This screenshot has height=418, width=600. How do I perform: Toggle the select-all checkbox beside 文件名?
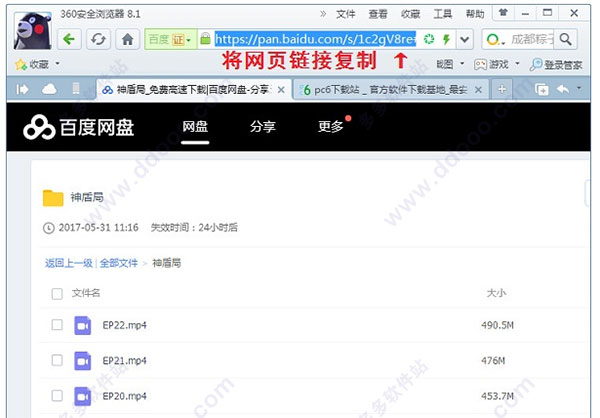tap(57, 294)
